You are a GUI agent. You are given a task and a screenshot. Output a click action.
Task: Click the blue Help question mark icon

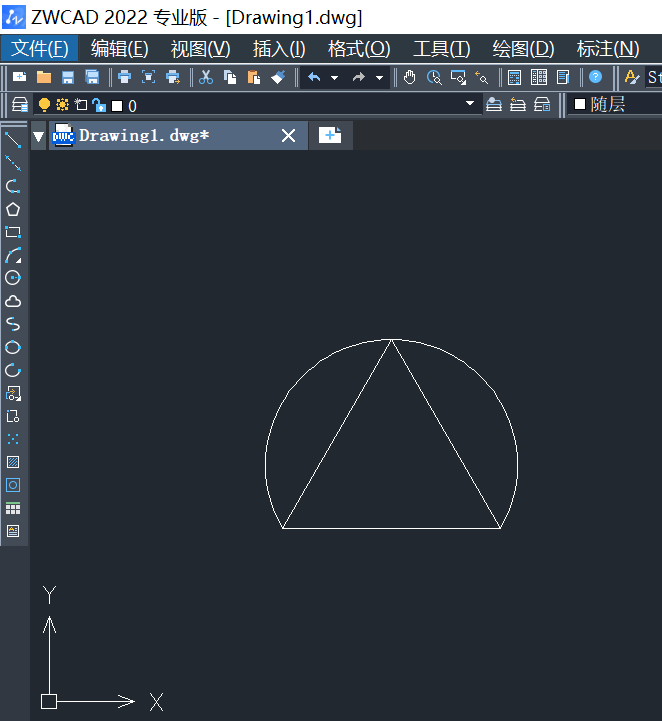pos(595,76)
